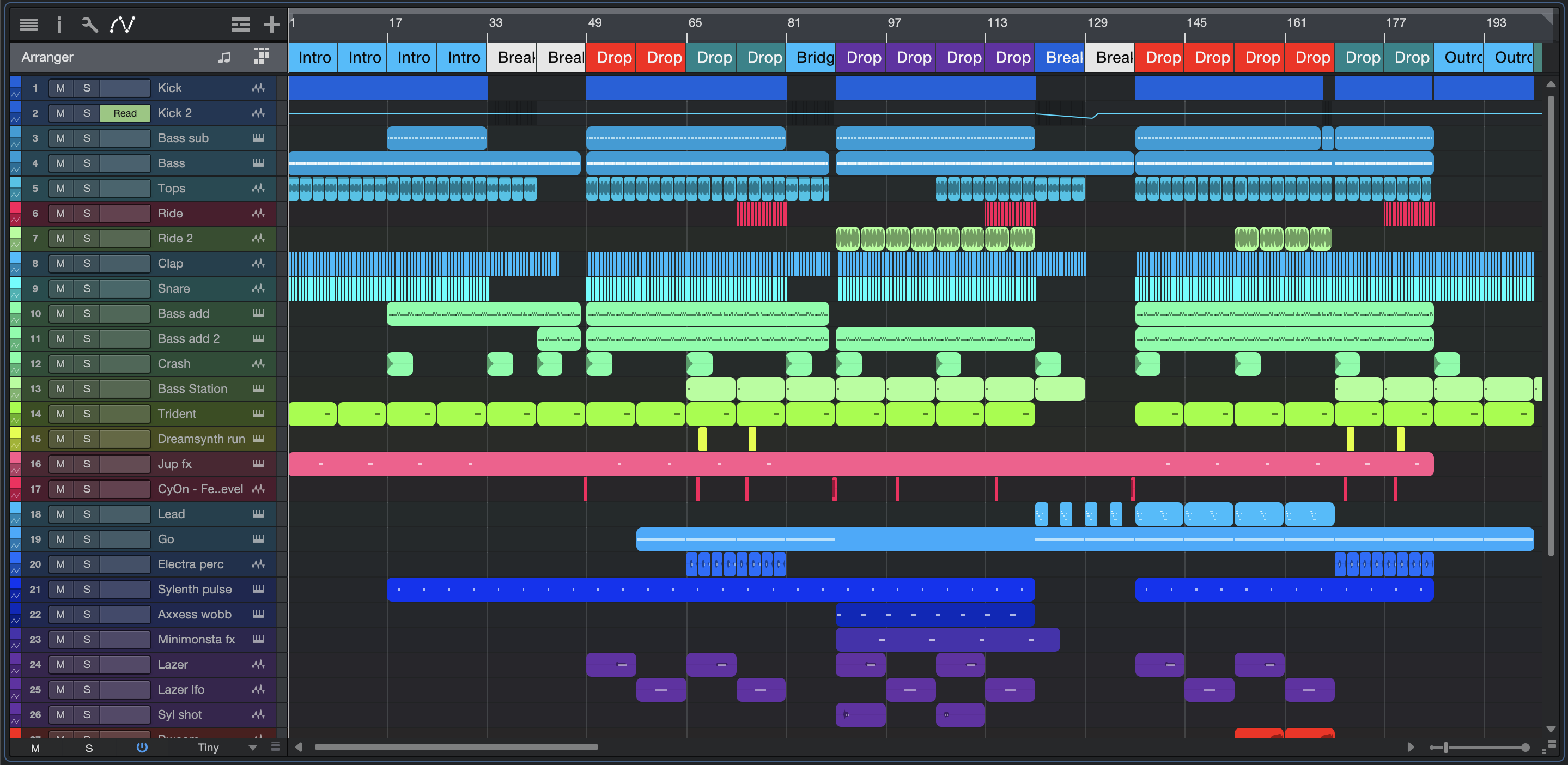The width and height of the screenshot is (1568, 765).
Task: Click horizontal scrollbar in the arrangement
Action: click(x=456, y=746)
